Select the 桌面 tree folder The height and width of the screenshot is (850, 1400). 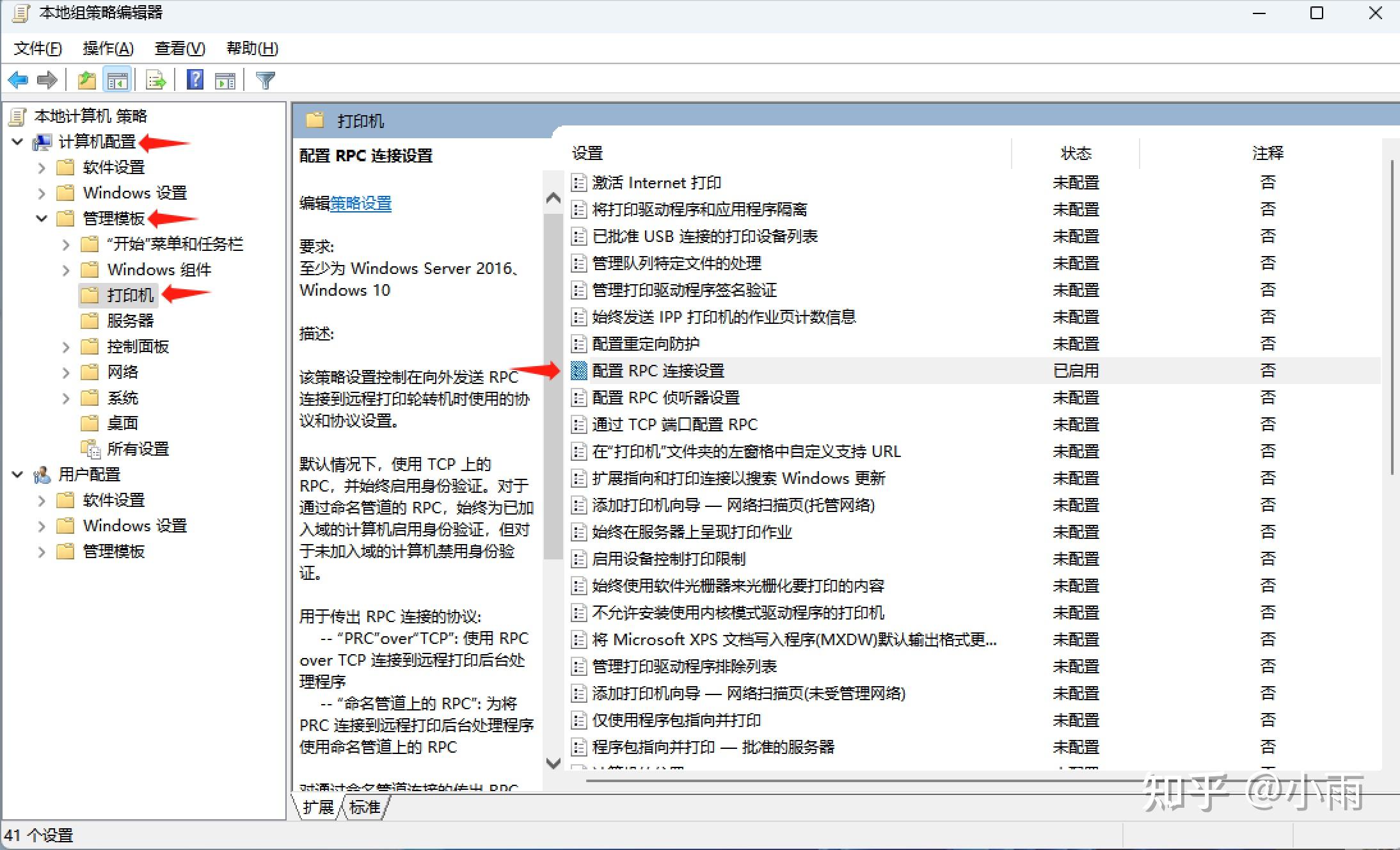tap(123, 423)
